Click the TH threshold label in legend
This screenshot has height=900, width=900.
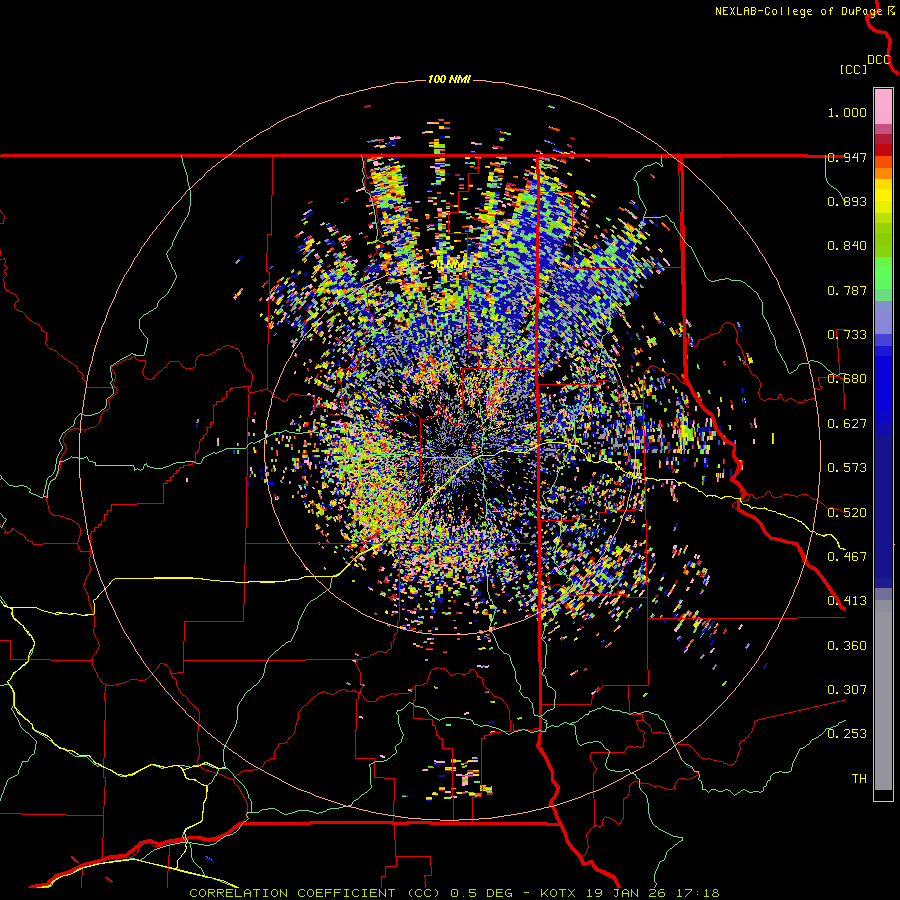[x=859, y=779]
